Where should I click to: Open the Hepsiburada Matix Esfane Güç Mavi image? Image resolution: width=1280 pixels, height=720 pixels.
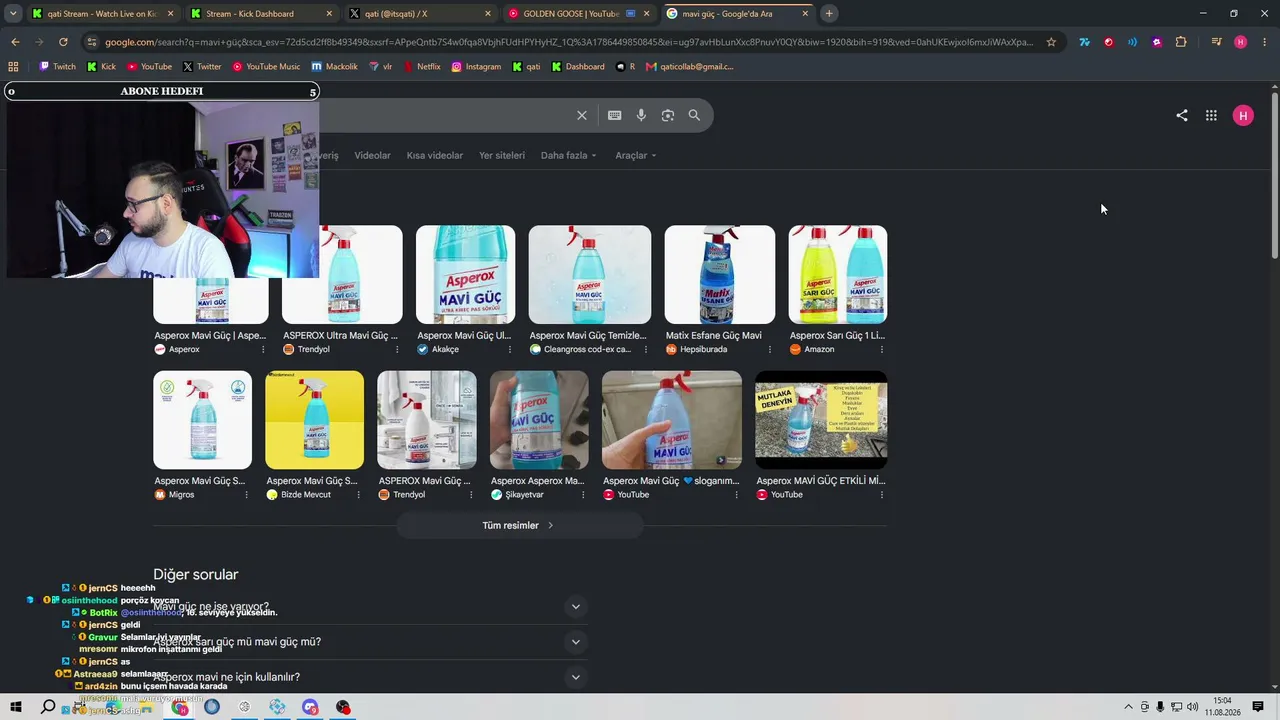(719, 275)
